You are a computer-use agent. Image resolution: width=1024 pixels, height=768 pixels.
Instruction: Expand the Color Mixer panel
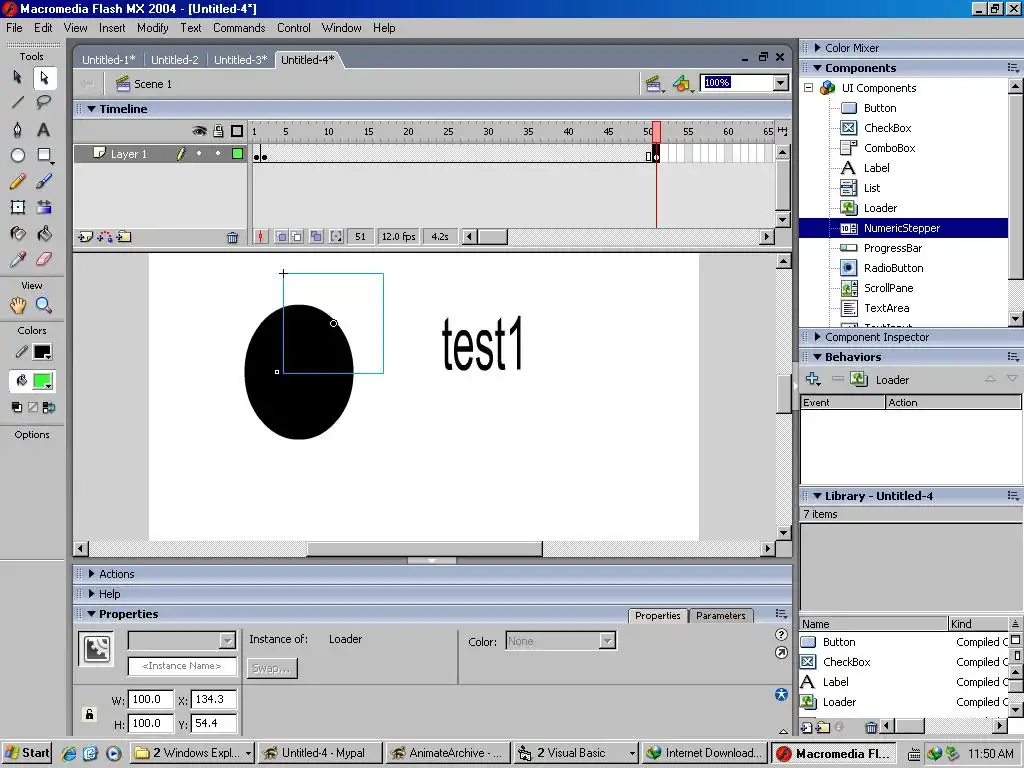[x=817, y=48]
